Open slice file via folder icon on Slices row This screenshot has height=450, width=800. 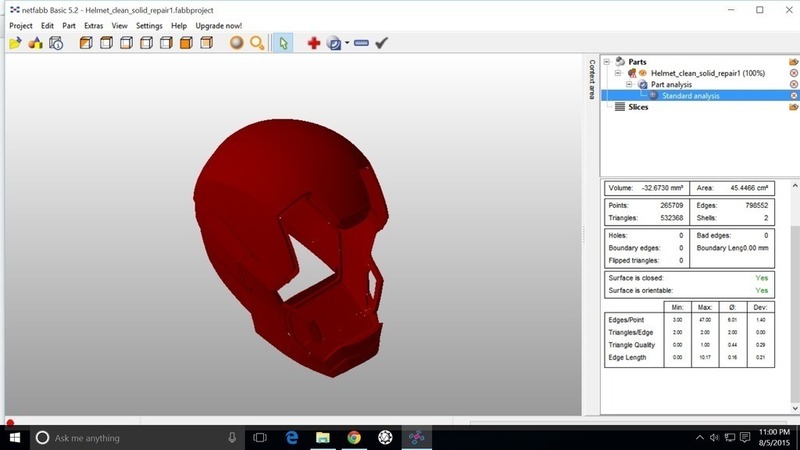point(793,107)
